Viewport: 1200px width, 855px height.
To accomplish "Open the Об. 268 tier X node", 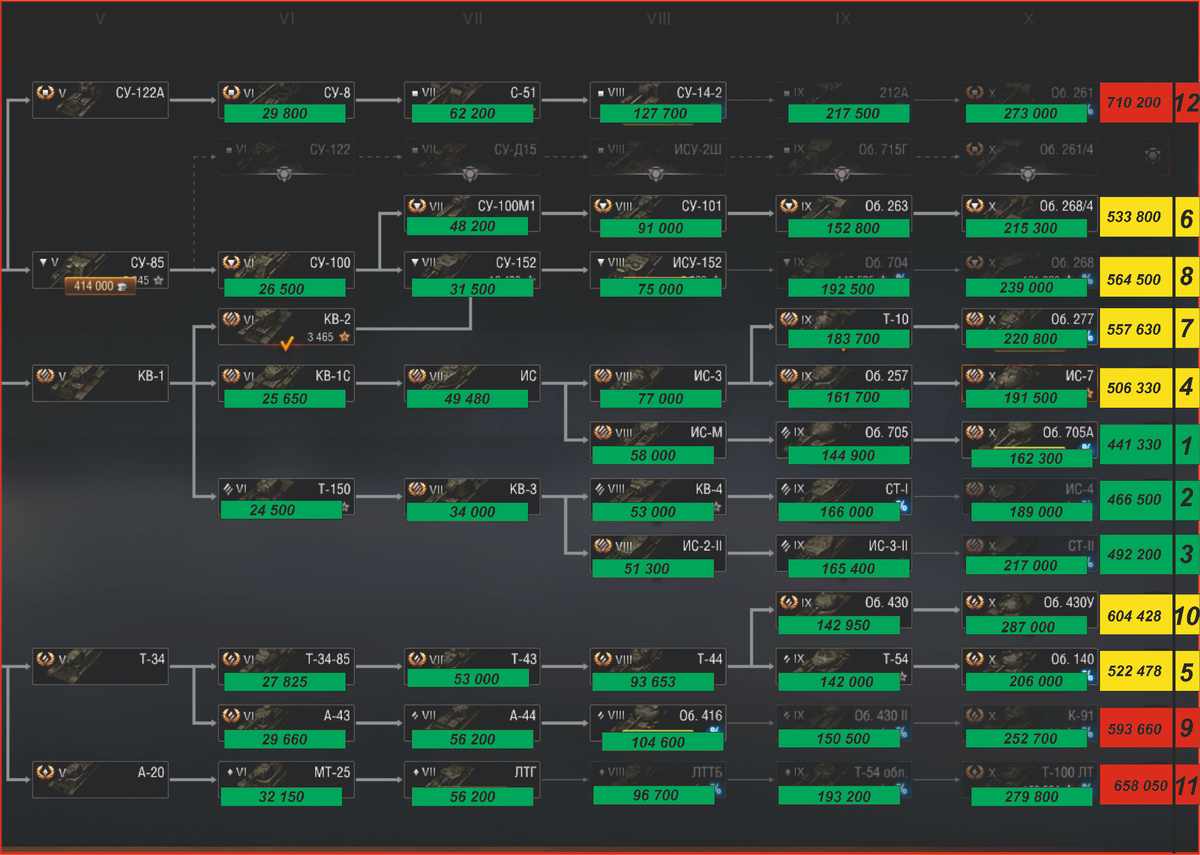I will click(1030, 269).
